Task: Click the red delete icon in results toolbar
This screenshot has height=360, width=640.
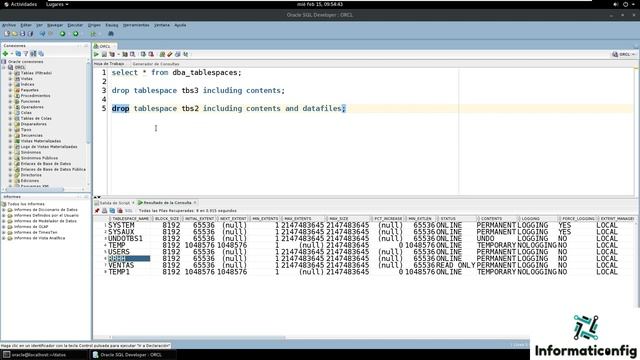Action: pyautogui.click(x=120, y=211)
